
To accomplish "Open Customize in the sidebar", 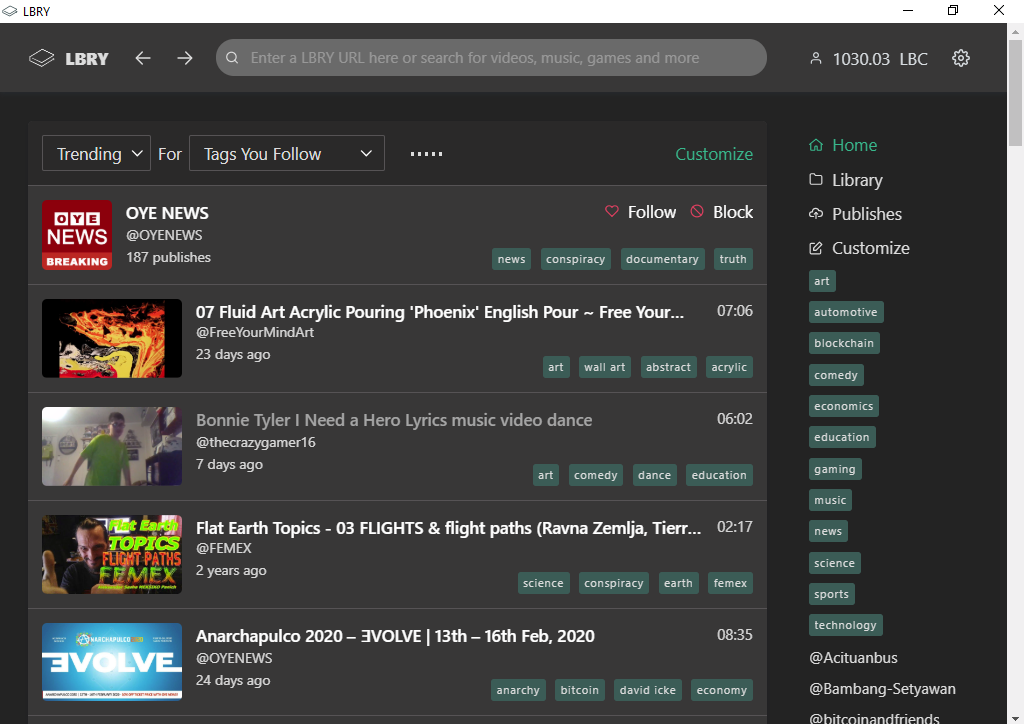I will pos(859,248).
